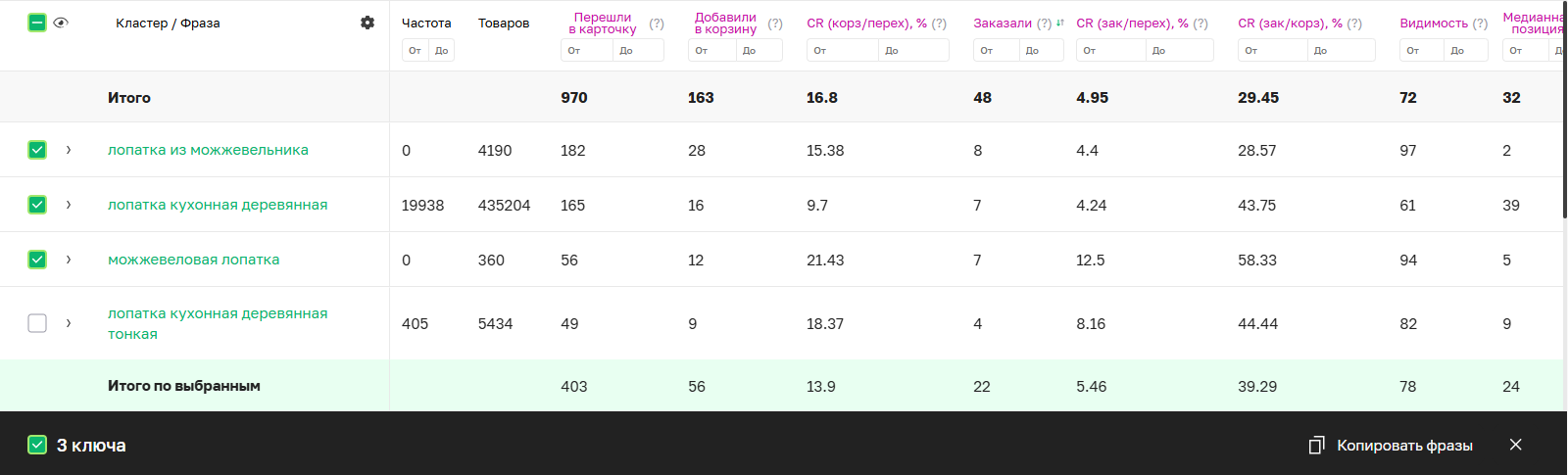Screen dimensions: 1568x475
Task: Uncheck the лопатка из можжевельника row checkbox
Action: click(37, 150)
